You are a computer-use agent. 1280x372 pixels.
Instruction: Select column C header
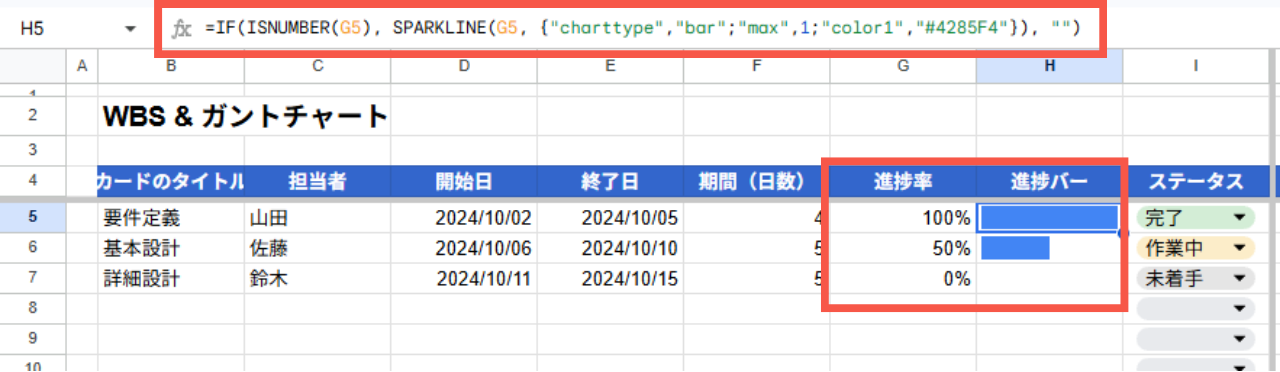click(x=318, y=66)
